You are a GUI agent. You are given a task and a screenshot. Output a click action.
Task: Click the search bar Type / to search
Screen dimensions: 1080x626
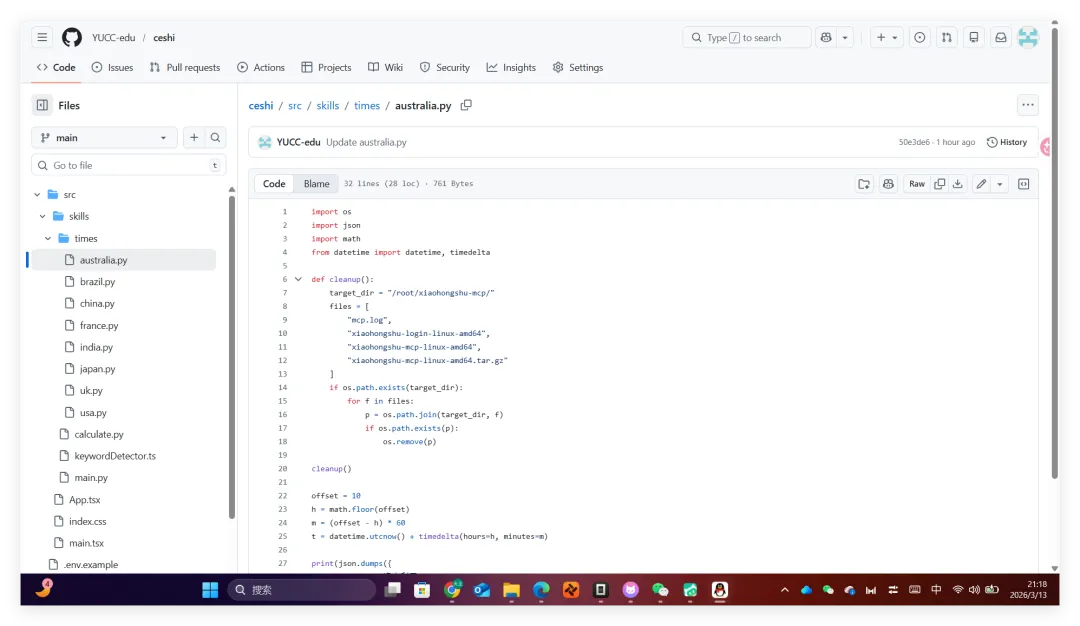[x=746, y=37]
